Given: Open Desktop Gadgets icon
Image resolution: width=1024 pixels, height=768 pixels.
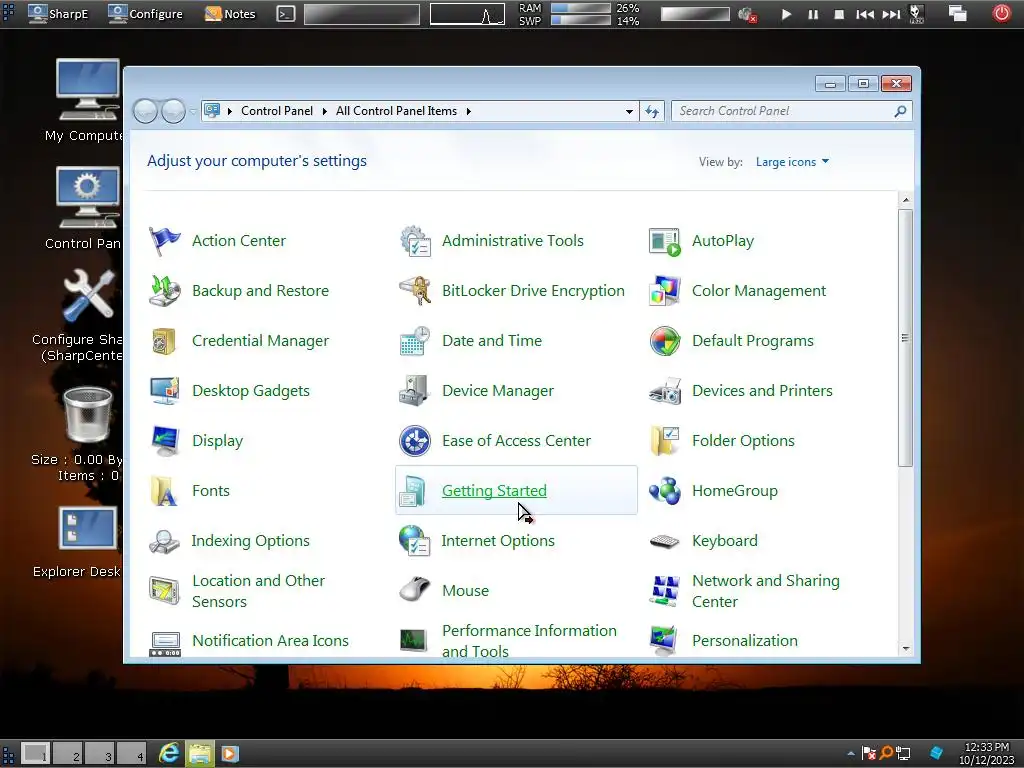Looking at the screenshot, I should coord(165,391).
